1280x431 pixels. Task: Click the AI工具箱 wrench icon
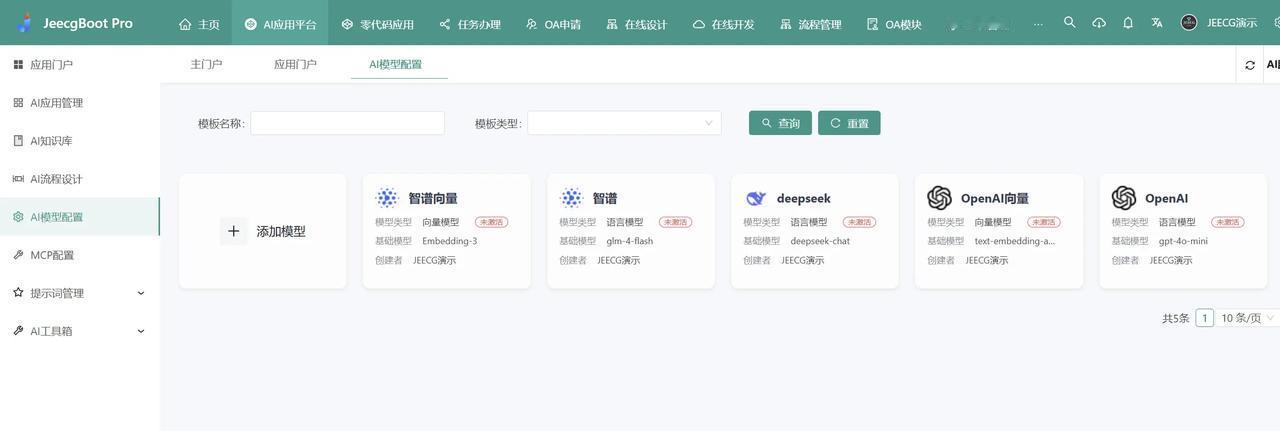pos(18,330)
